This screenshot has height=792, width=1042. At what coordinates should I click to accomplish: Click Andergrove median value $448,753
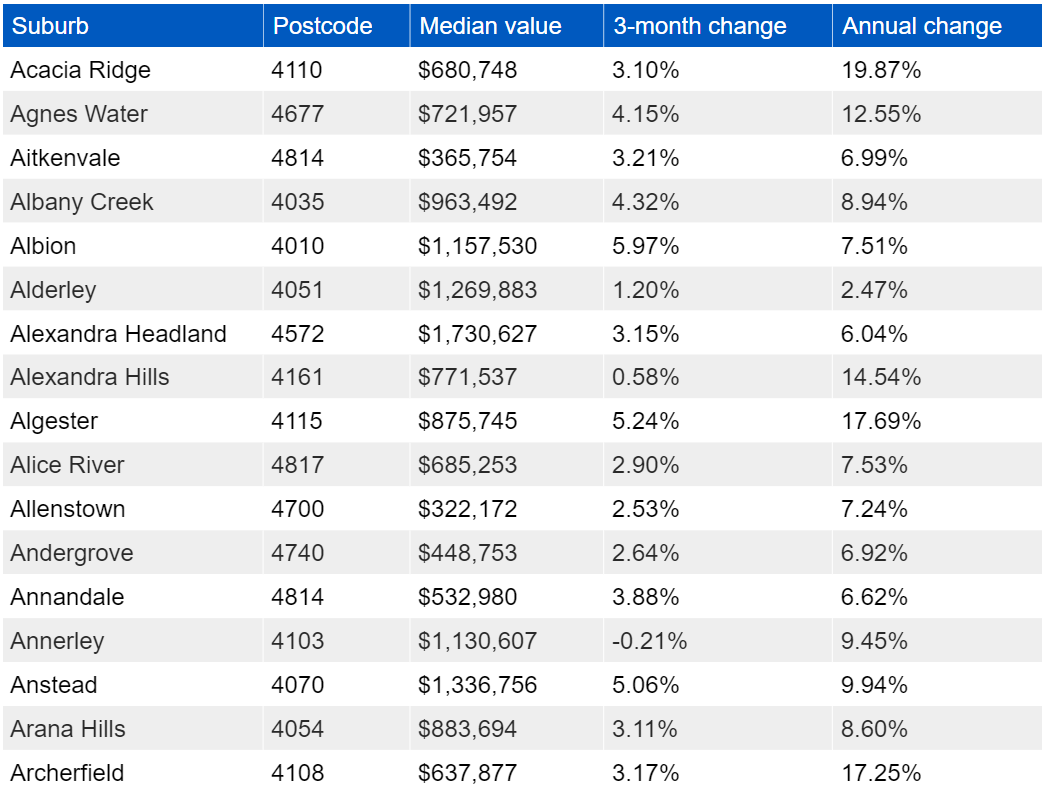point(467,553)
